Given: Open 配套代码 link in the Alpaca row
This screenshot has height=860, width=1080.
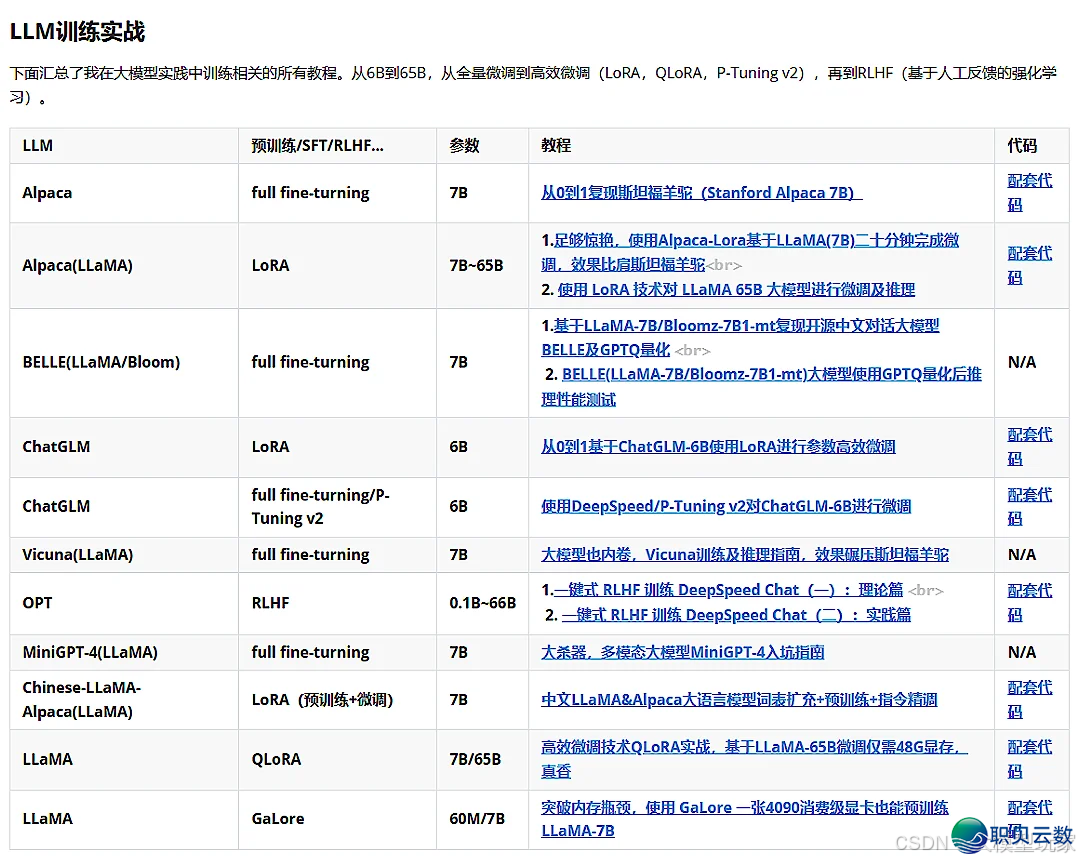Looking at the screenshot, I should tap(1029, 192).
